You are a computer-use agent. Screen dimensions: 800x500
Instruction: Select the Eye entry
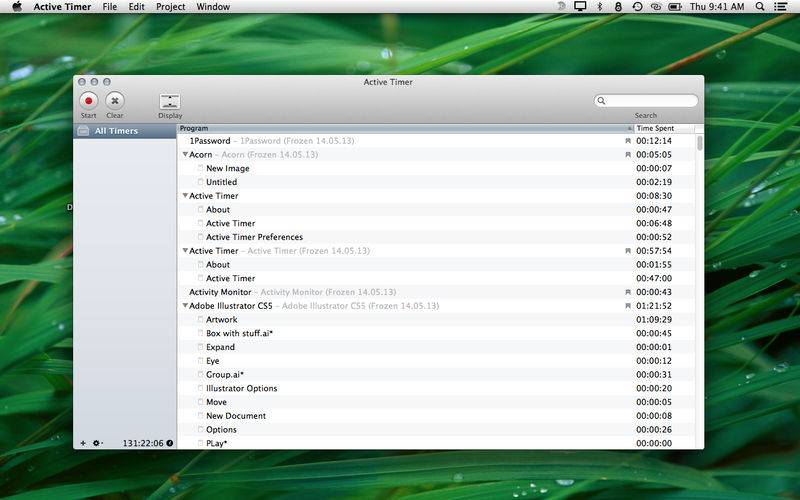coord(436,361)
